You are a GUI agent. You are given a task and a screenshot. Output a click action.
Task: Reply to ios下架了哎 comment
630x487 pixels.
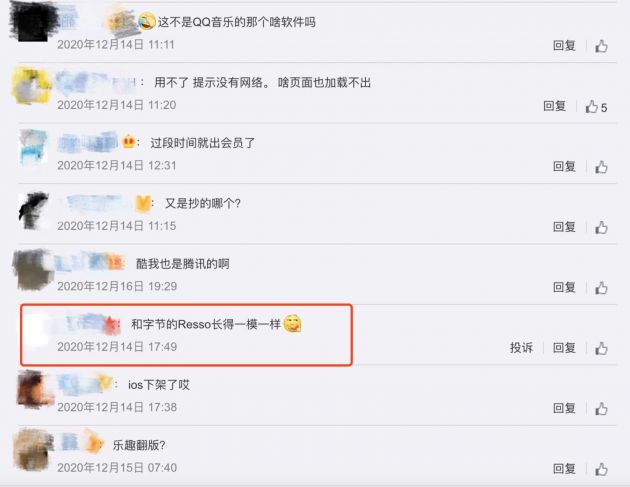click(564, 408)
